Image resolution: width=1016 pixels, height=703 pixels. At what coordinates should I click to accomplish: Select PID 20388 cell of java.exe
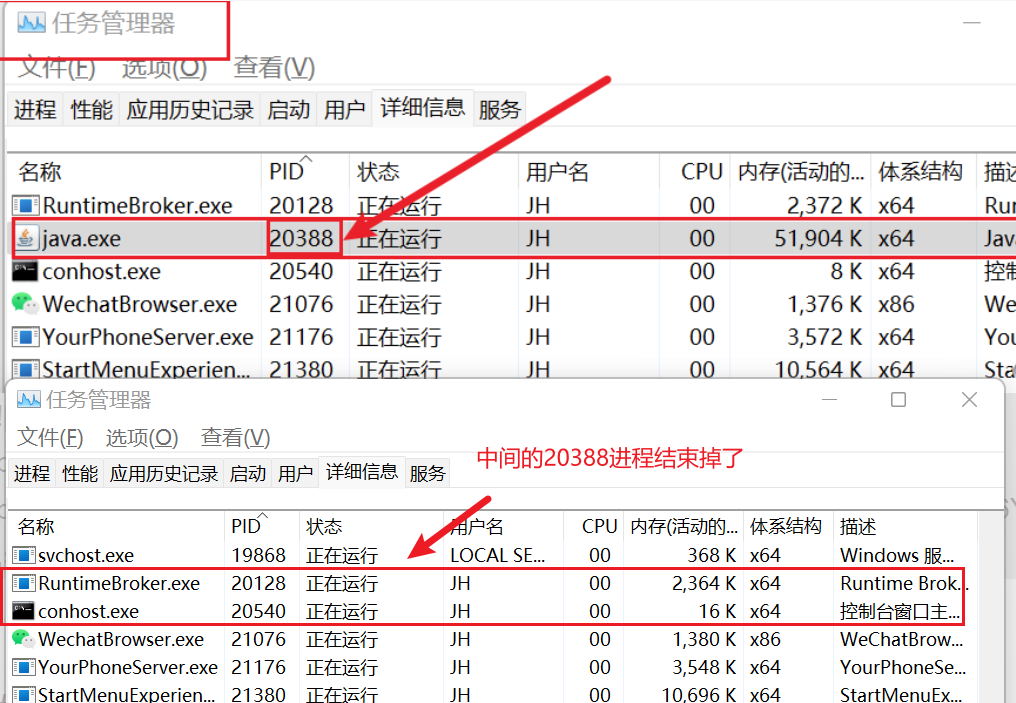coord(301,238)
